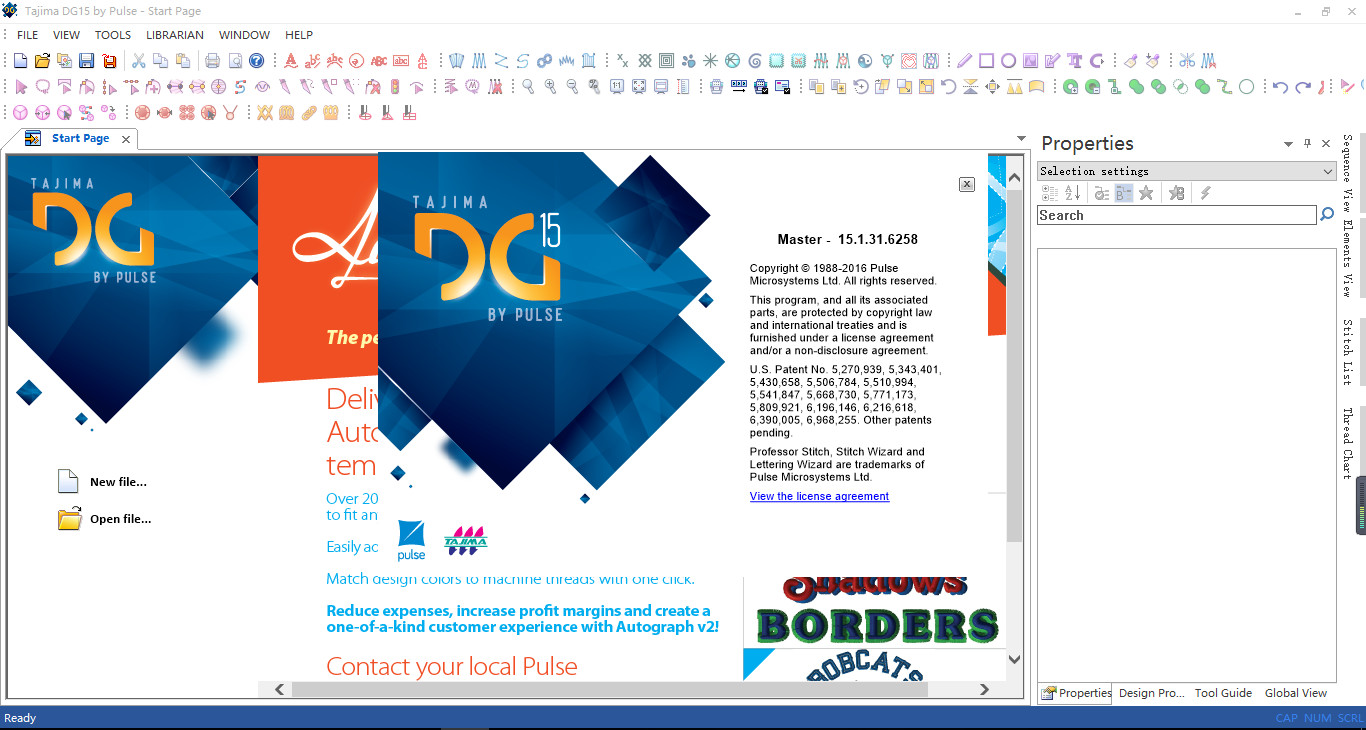Click the asterisk star stitch icon
Image resolution: width=1366 pixels, height=730 pixels.
click(x=710, y=61)
